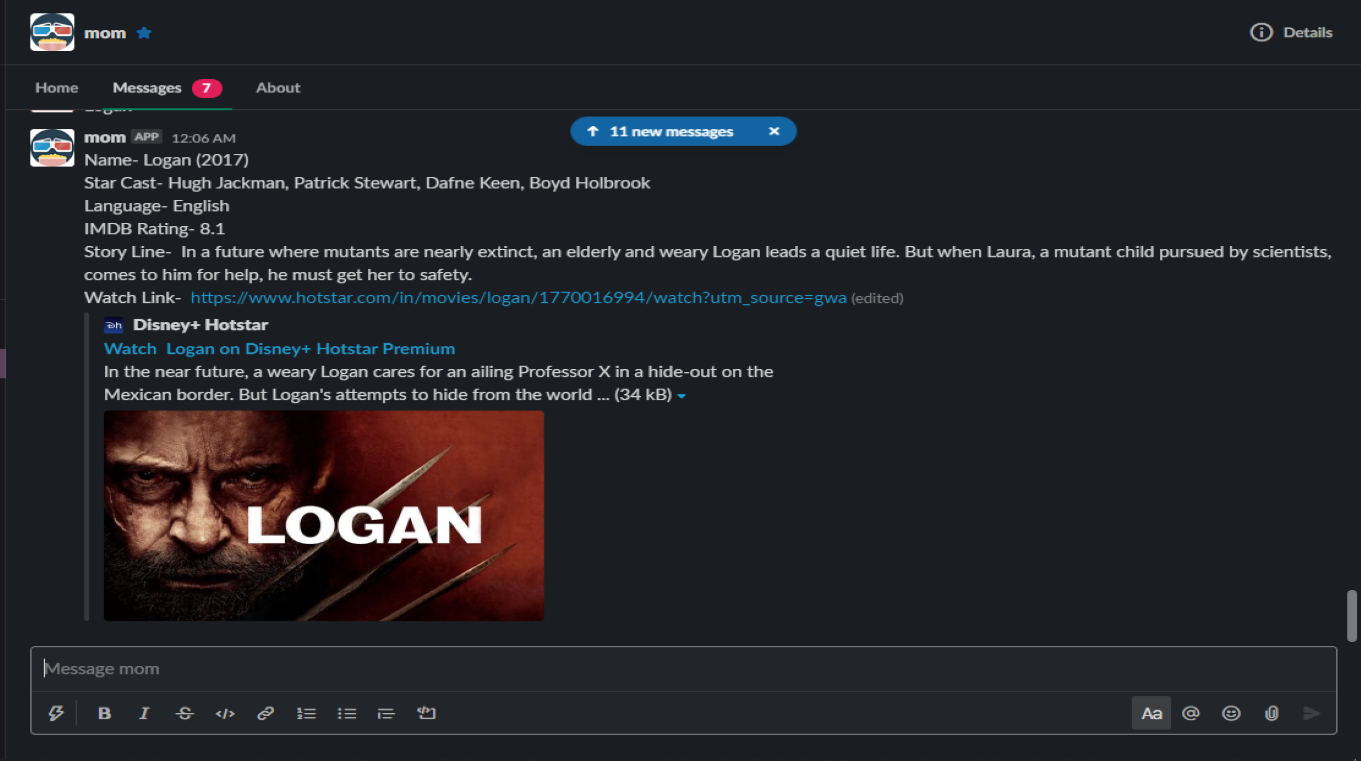Collapse the Hotstar link preview
This screenshot has height=761, width=1361.
(681, 396)
